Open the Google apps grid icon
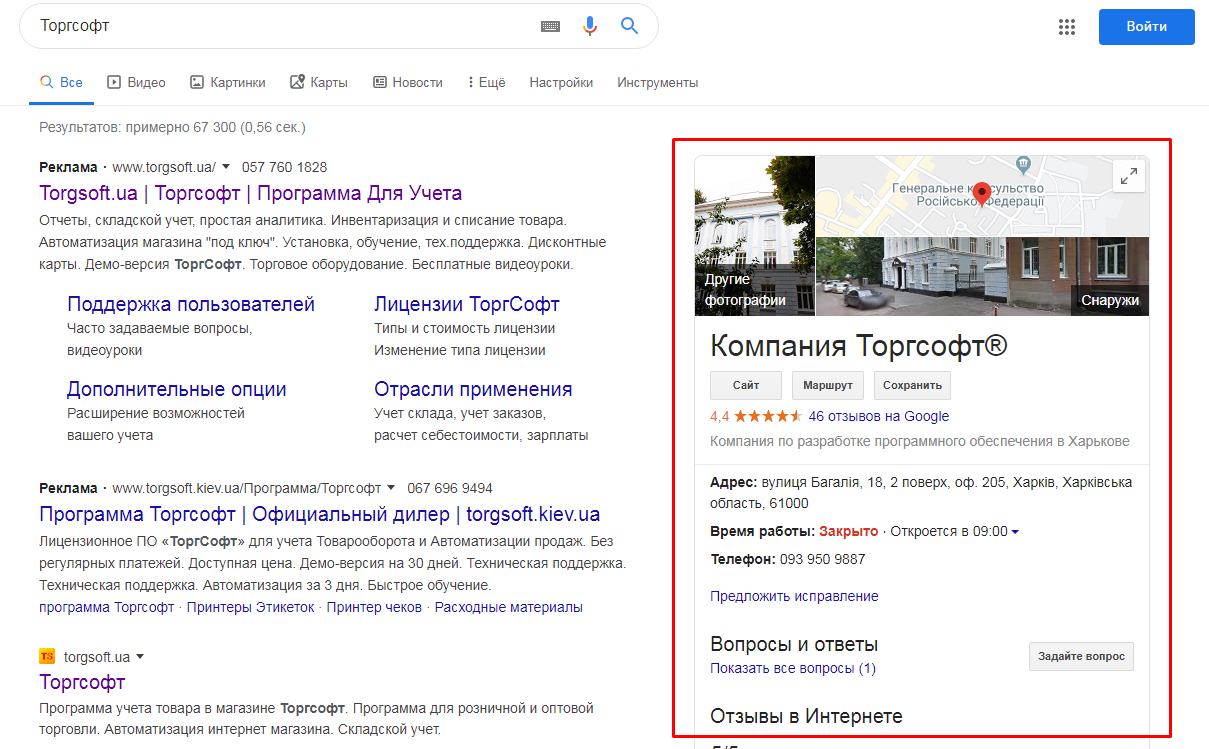Image resolution: width=1209 pixels, height=749 pixels. [x=1067, y=27]
